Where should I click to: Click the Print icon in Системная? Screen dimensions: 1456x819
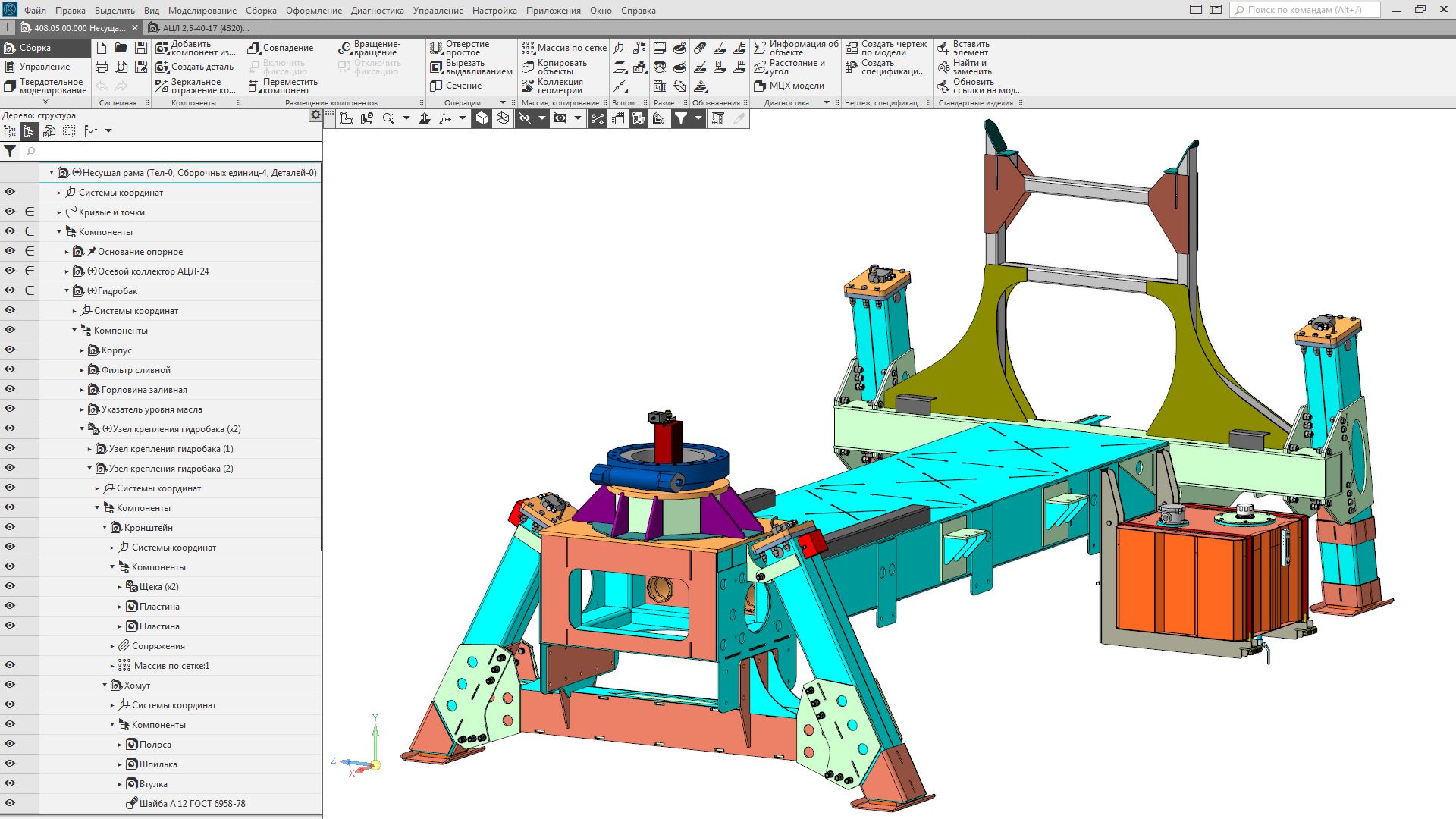[x=102, y=67]
